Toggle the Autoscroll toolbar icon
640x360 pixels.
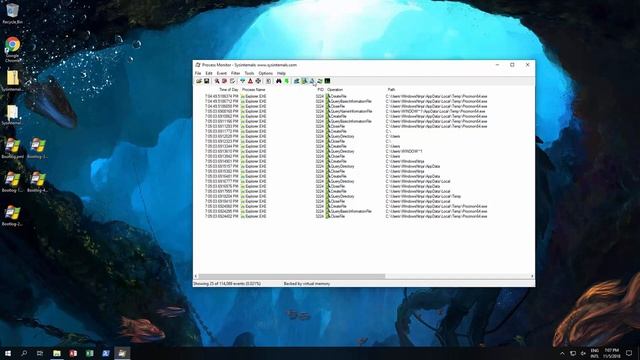pyautogui.click(x=224, y=81)
